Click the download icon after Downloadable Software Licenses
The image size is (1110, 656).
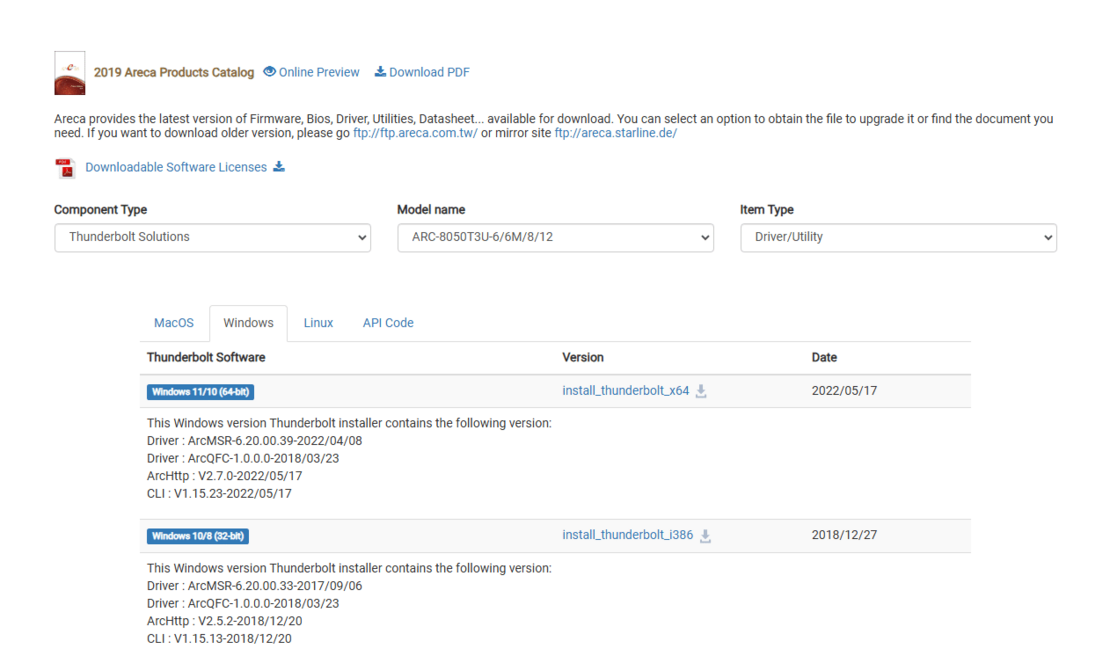pos(279,167)
